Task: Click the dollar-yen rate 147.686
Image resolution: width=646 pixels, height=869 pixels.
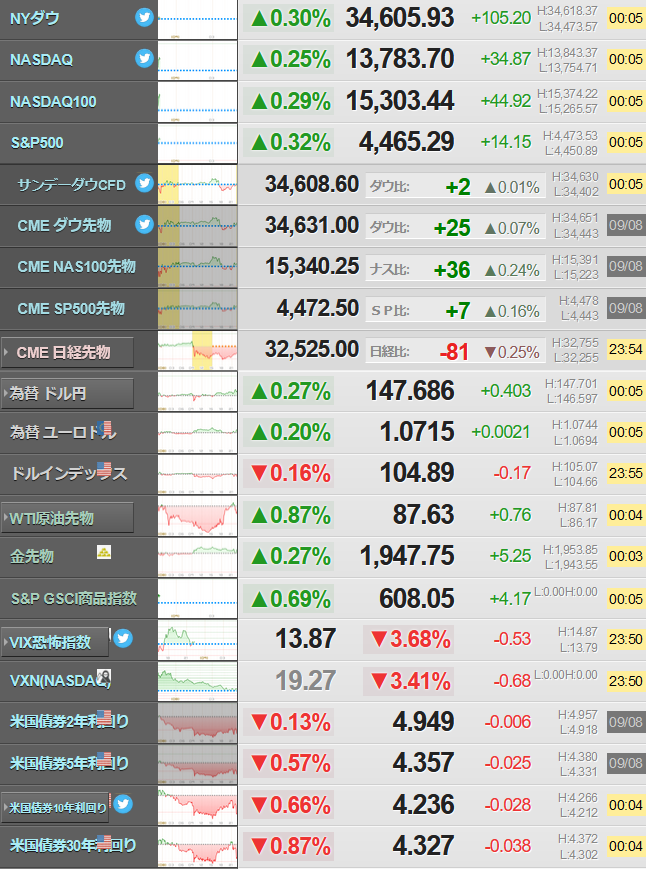Action: (x=411, y=391)
